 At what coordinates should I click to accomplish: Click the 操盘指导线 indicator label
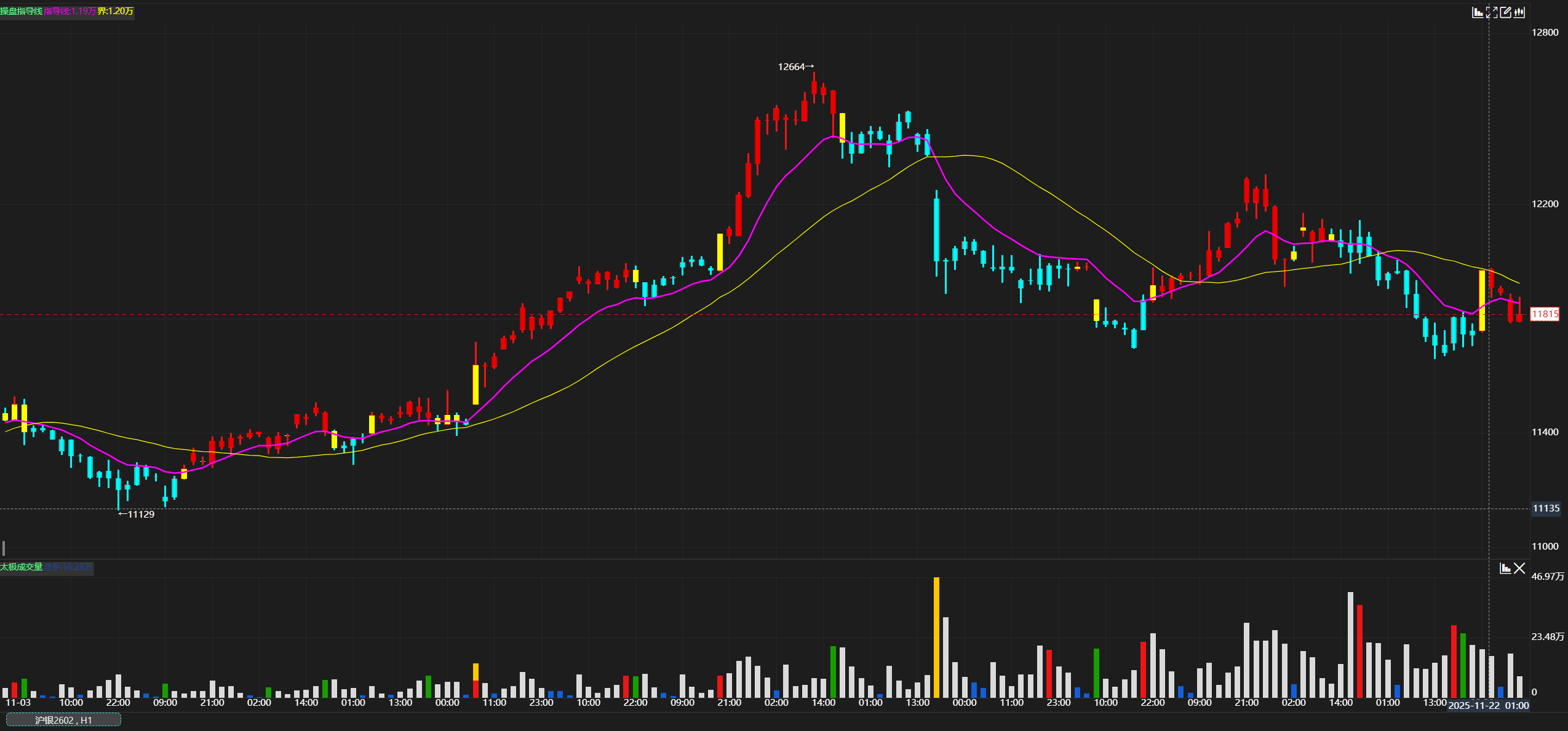22,11
